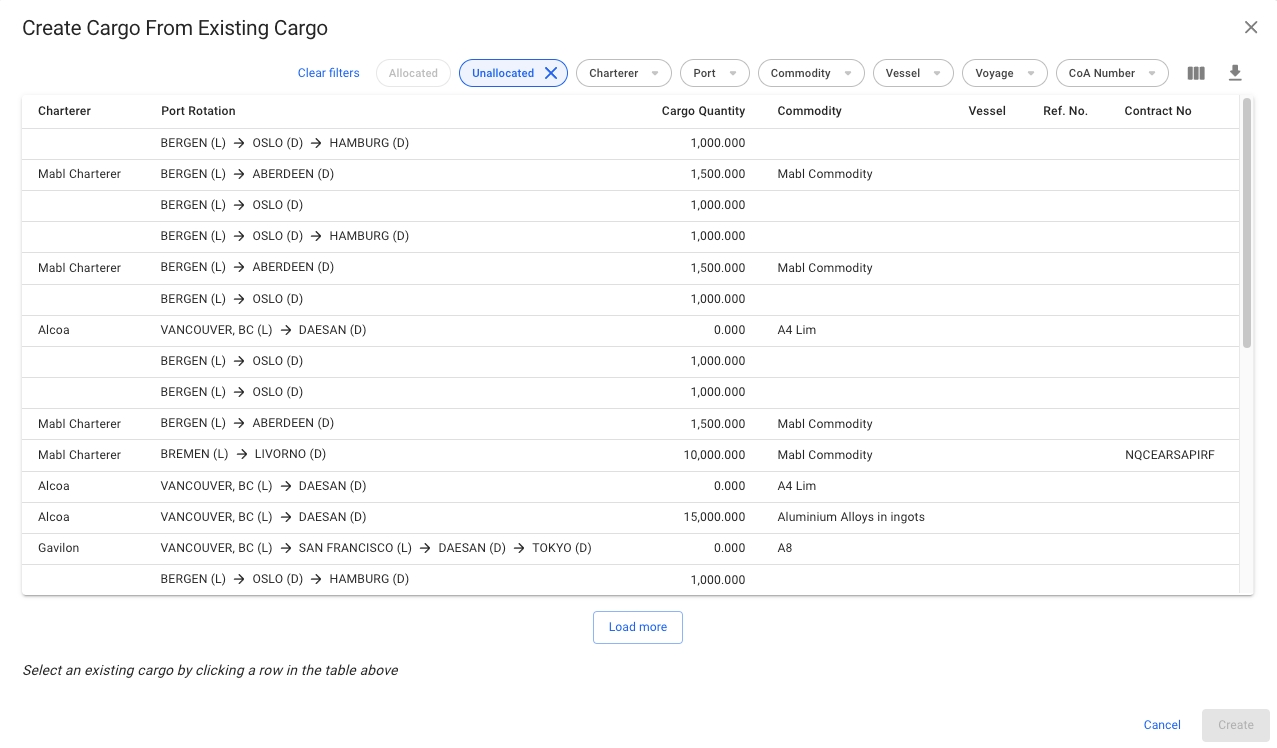Open the Port filter dropdown
This screenshot has height=748, width=1277.
pyautogui.click(x=714, y=73)
